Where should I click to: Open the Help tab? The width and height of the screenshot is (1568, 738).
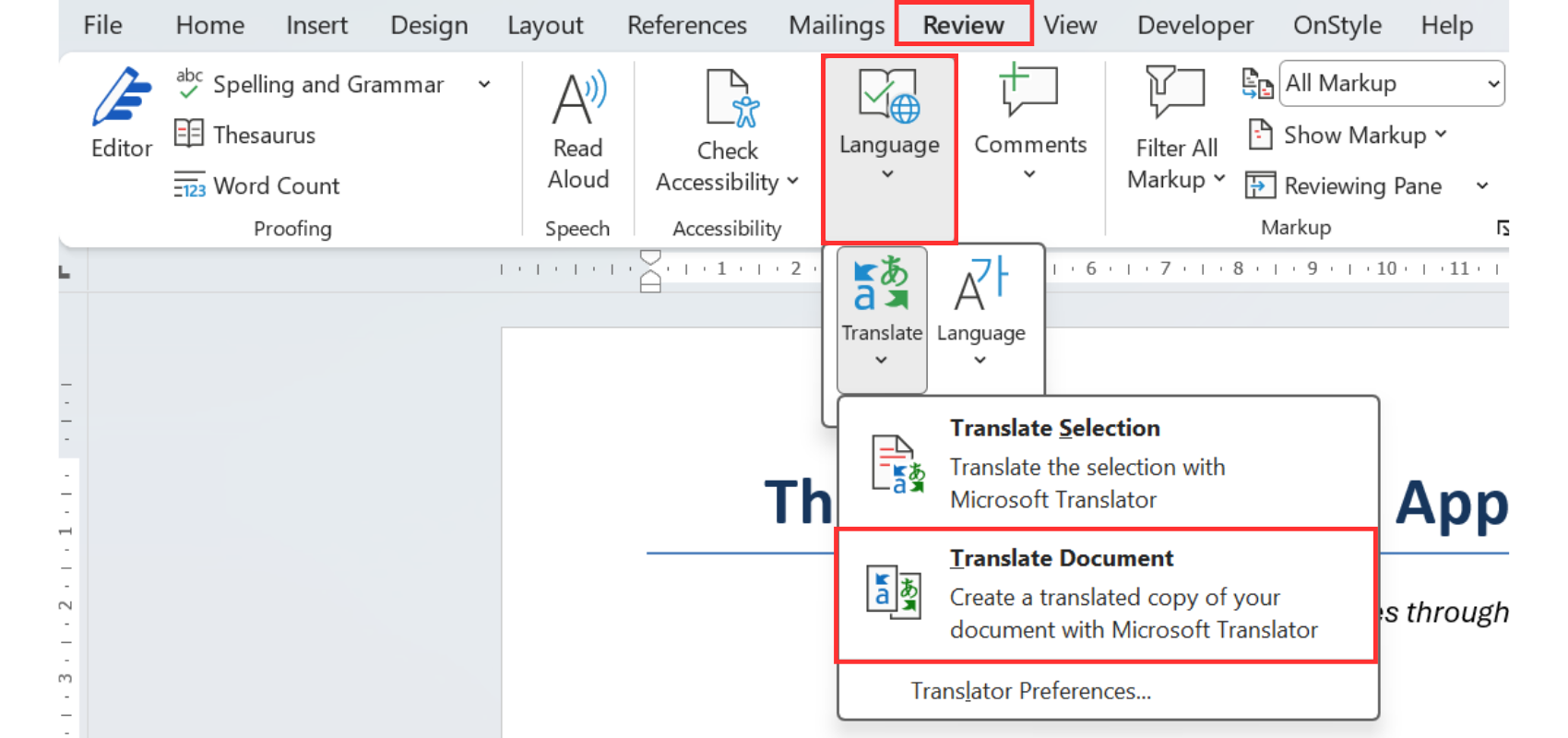point(1447,25)
